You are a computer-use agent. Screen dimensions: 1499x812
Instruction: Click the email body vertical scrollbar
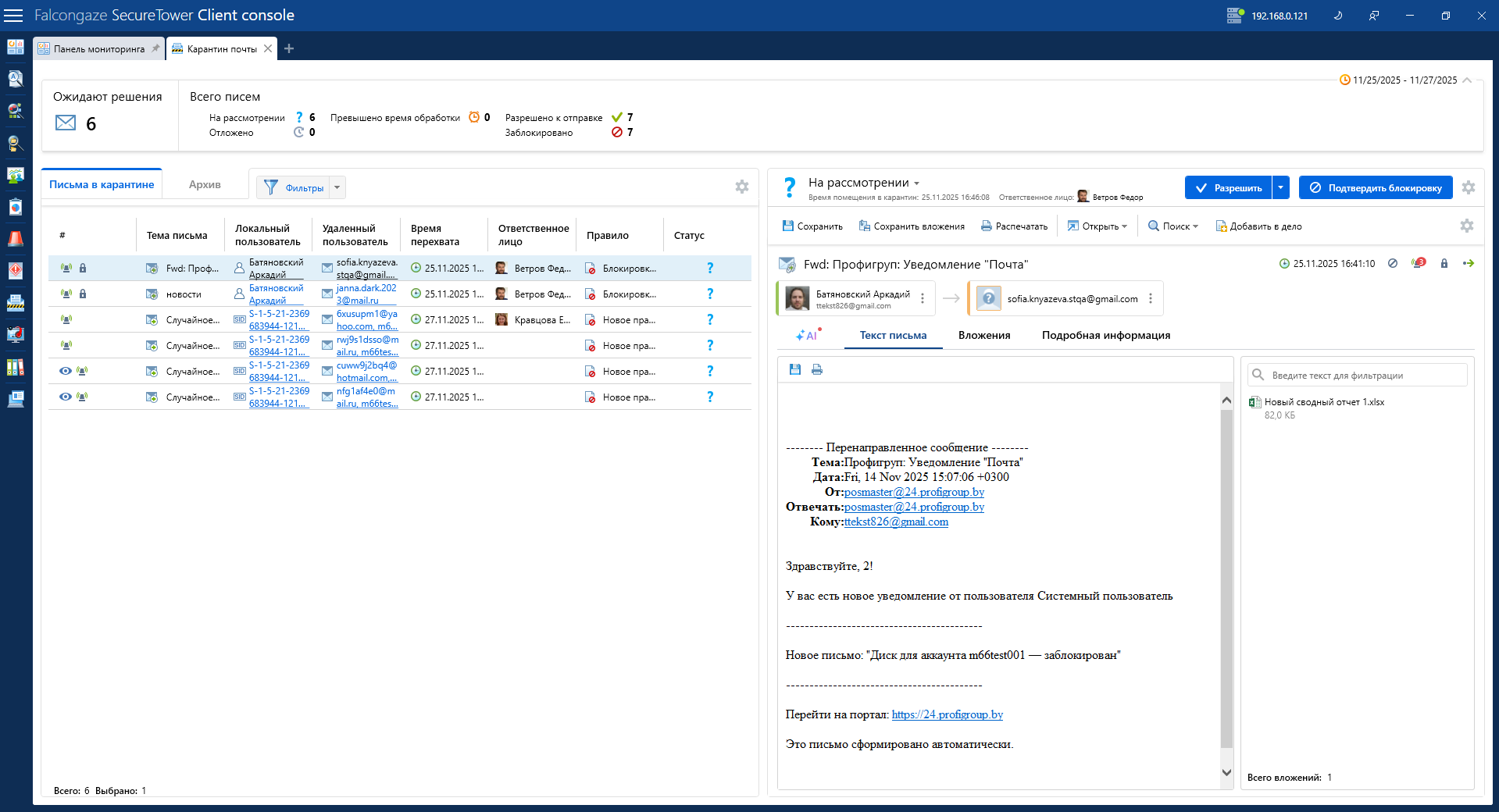click(1226, 578)
